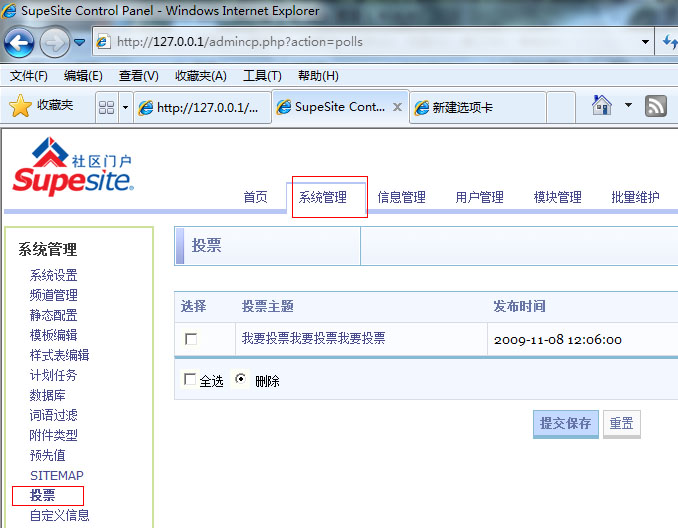
Task: Switch to the http://127.0.0.1/... tab
Action: click(202, 107)
